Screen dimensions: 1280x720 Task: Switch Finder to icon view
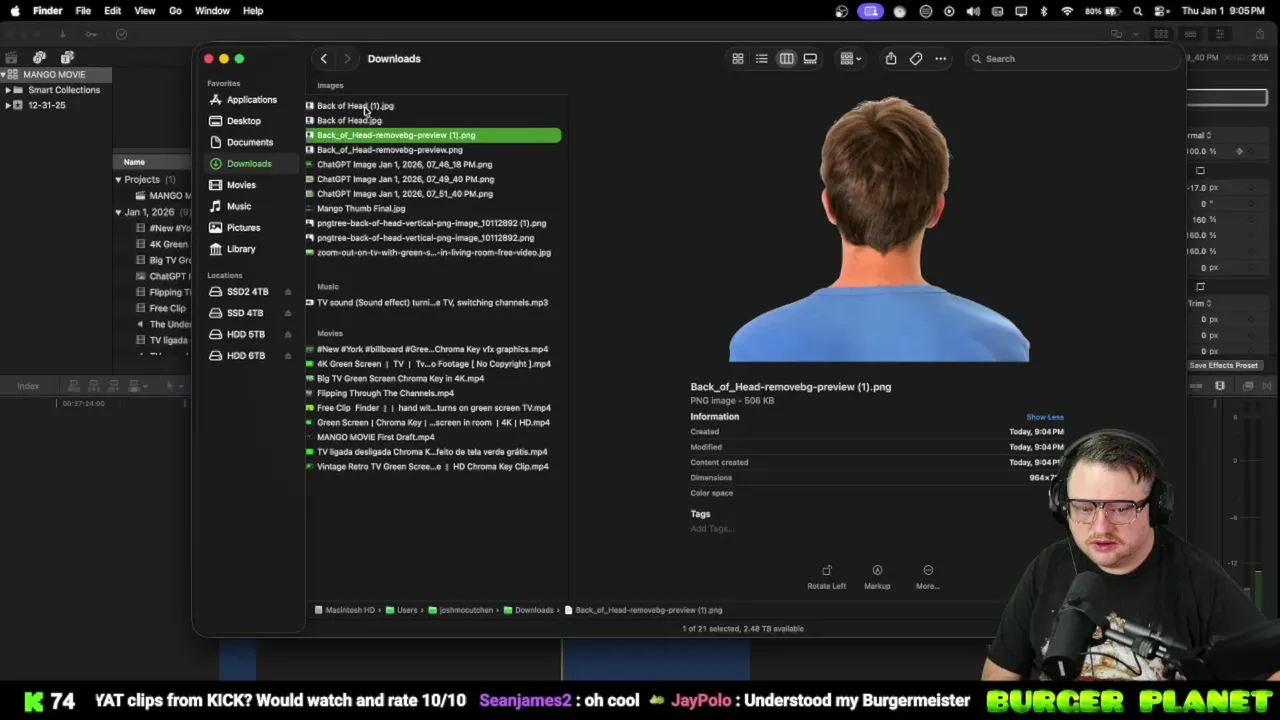738,59
